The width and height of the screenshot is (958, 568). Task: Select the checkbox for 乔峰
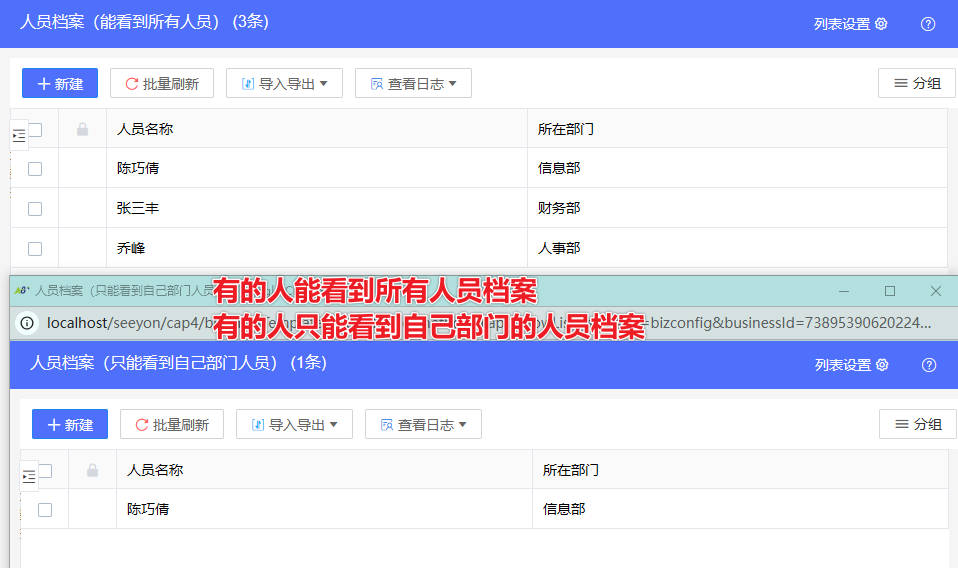click(35, 248)
